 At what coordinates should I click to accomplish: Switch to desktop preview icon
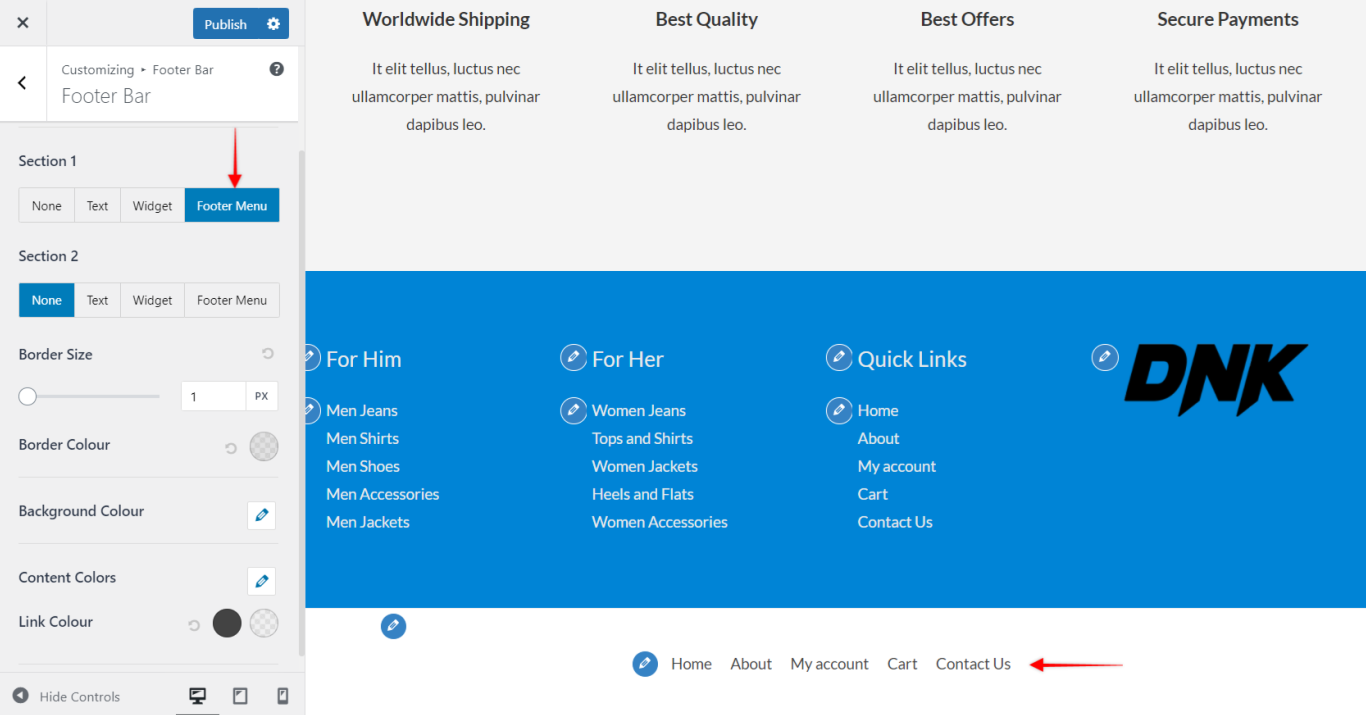click(x=198, y=696)
